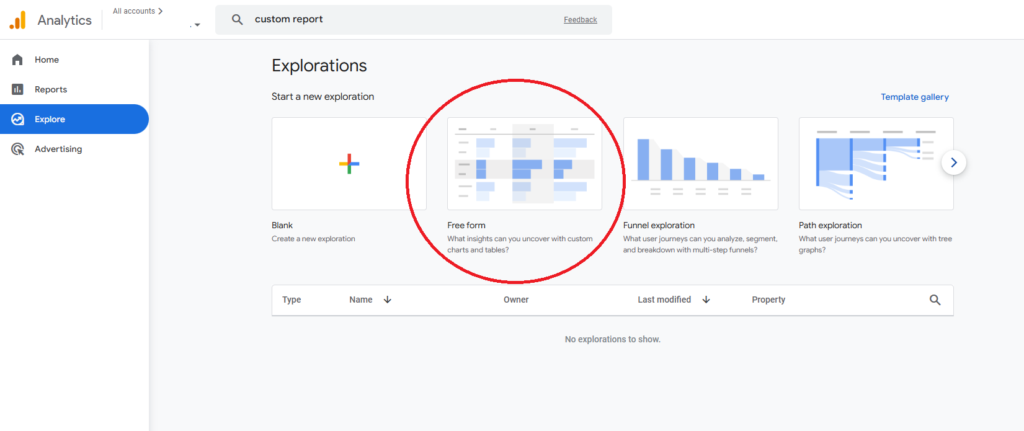This screenshot has width=1024, height=431.
Task: Sort by Last modified column arrow
Action: pyautogui.click(x=706, y=300)
